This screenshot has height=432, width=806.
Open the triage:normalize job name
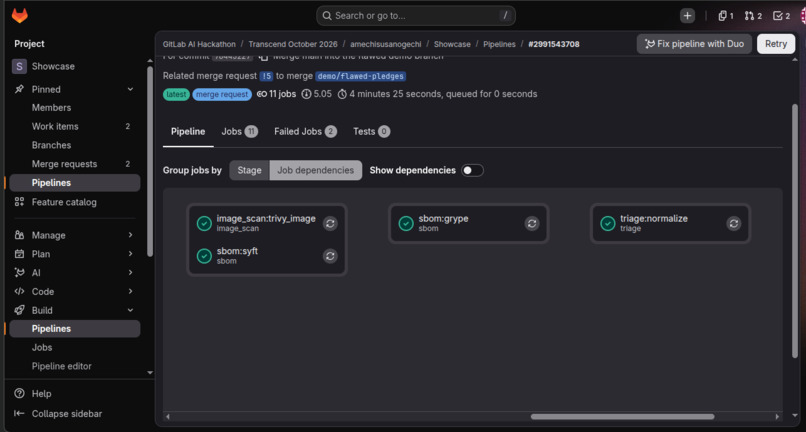pyautogui.click(x=654, y=219)
